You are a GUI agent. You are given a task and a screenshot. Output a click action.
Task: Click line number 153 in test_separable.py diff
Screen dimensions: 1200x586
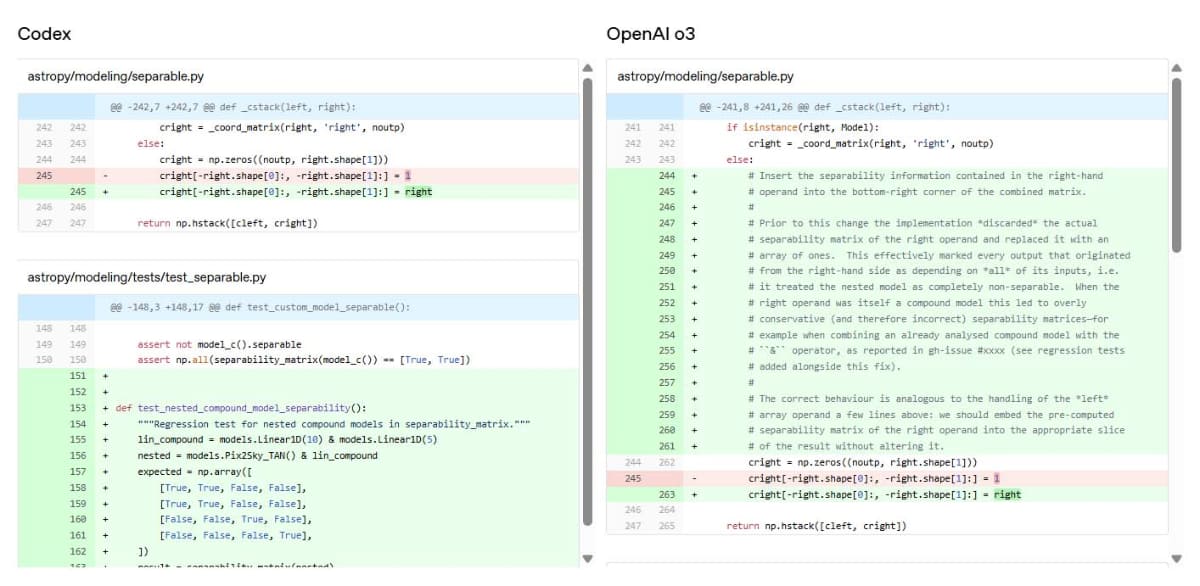(78, 408)
